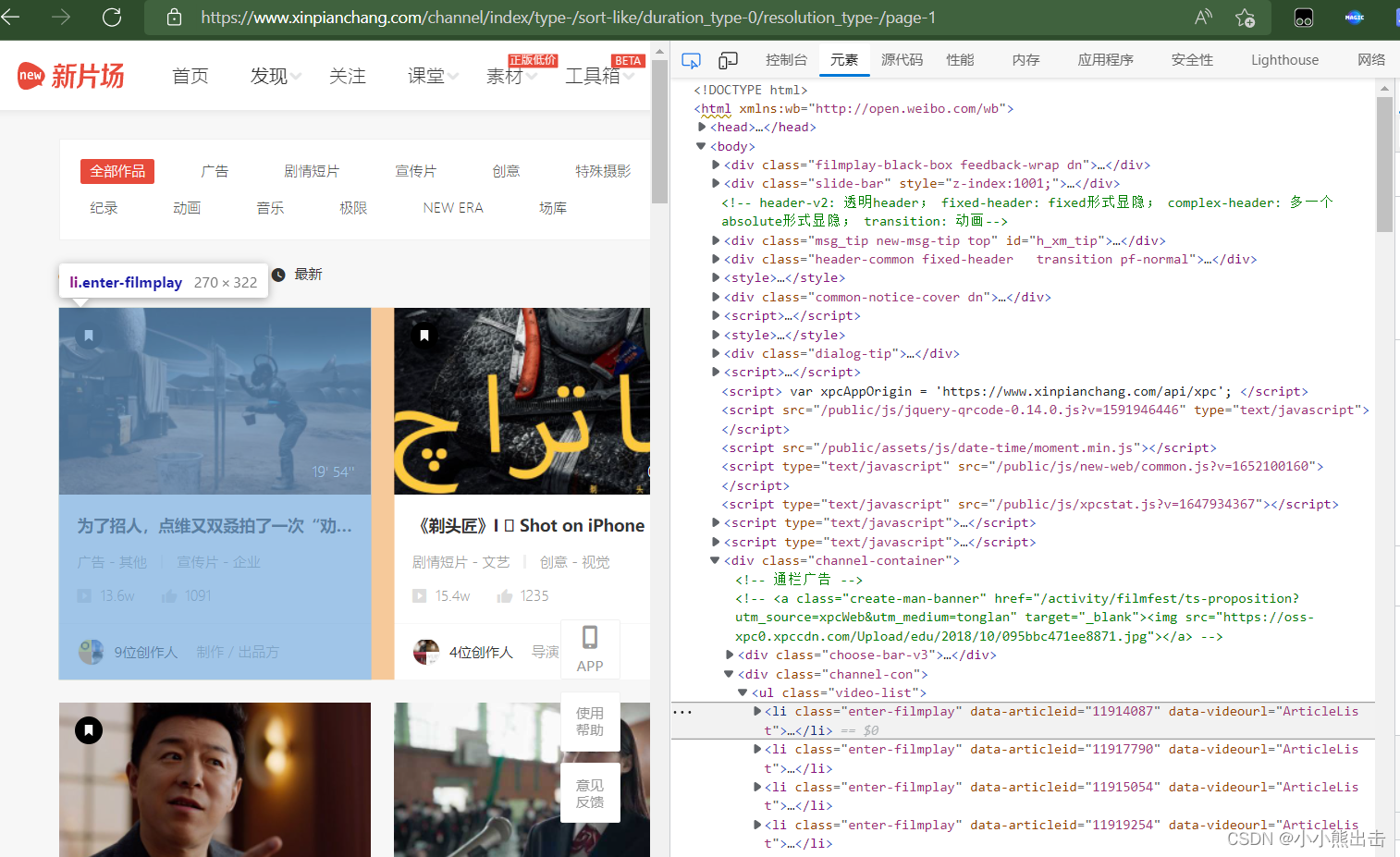This screenshot has height=857, width=1400.
Task: Collapse the ul video-list node
Action: [x=743, y=692]
